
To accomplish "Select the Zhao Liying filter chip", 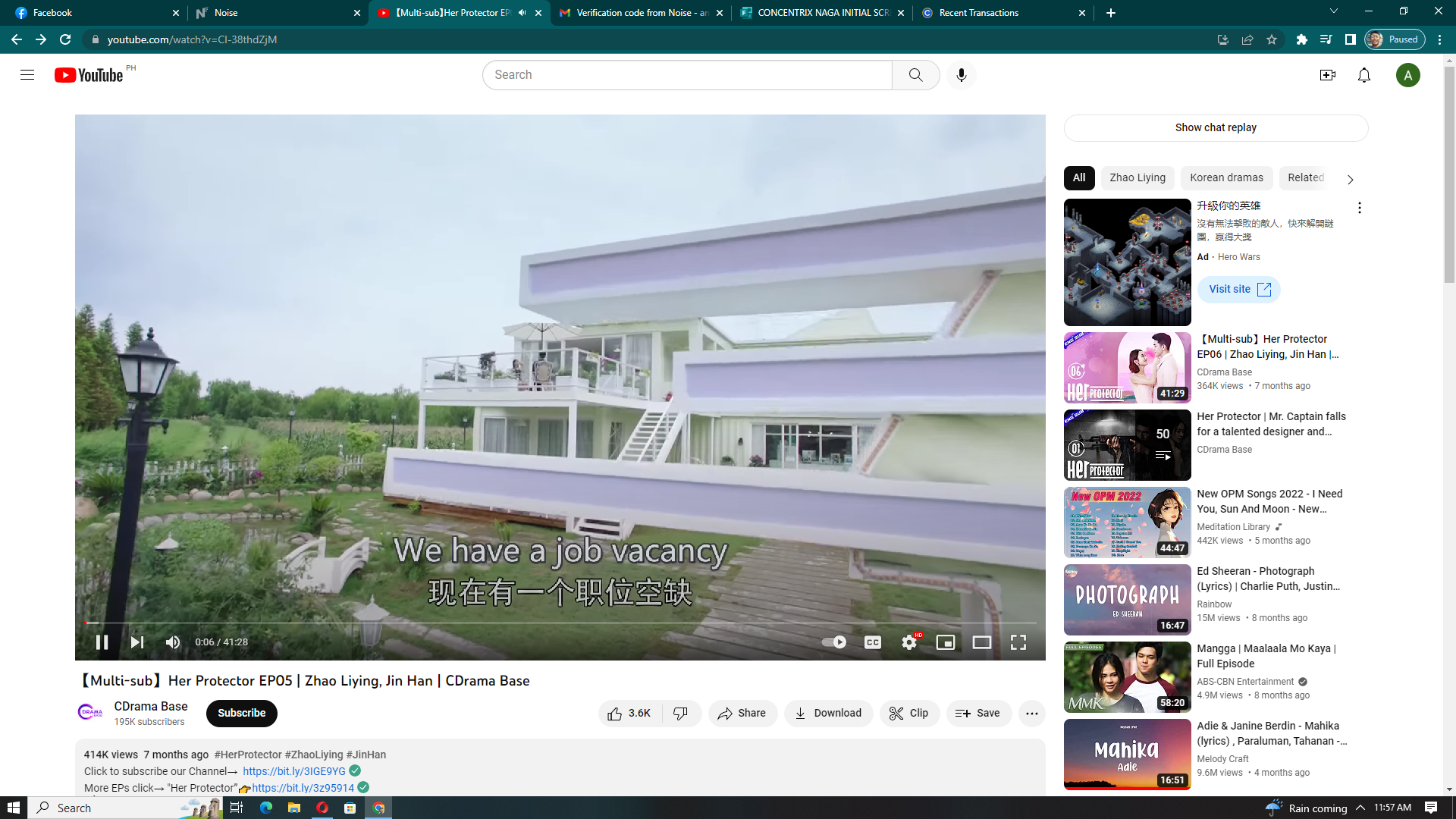I will coord(1137,178).
